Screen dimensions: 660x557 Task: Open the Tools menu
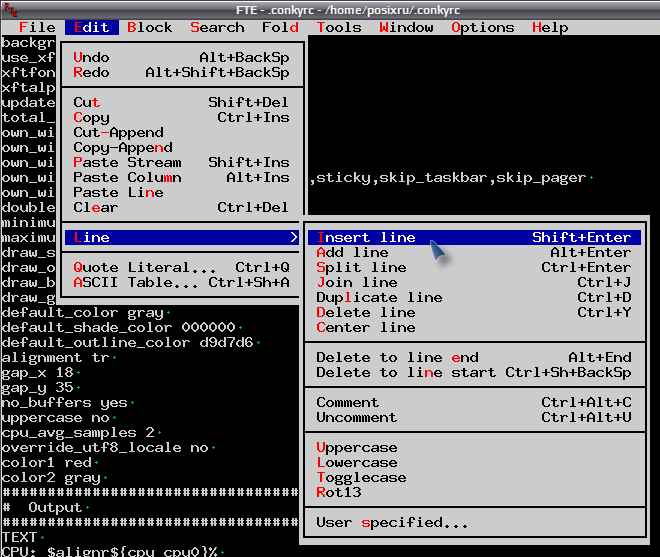339,27
